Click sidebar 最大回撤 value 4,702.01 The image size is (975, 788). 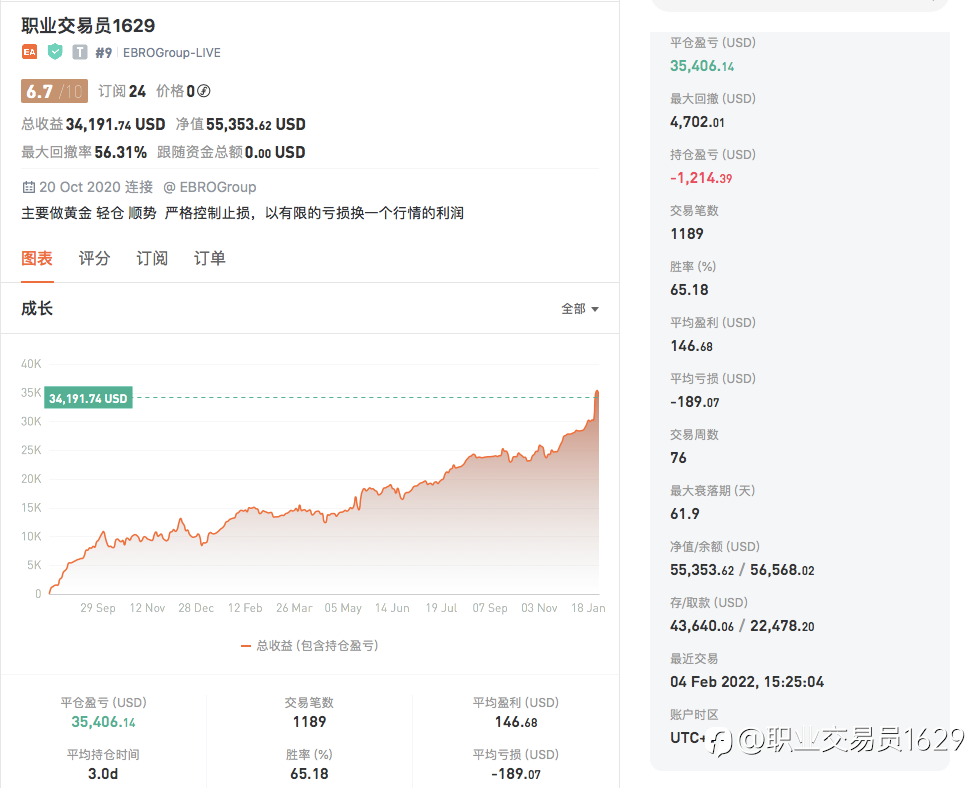[x=697, y=122]
